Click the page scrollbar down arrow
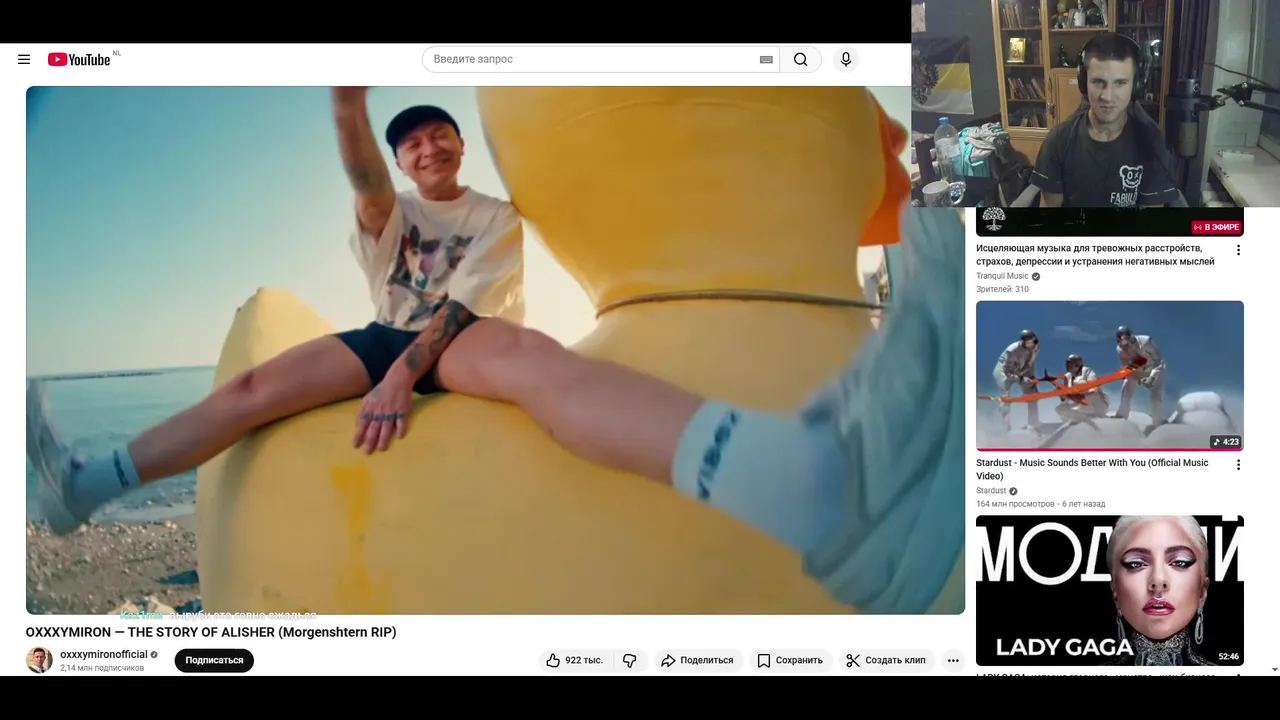 tap(1274, 669)
